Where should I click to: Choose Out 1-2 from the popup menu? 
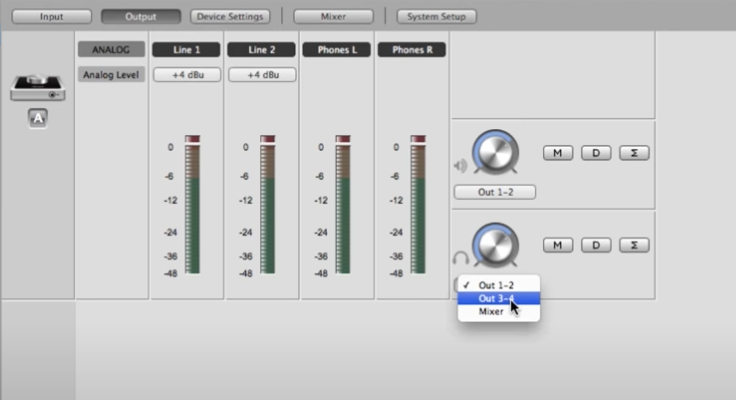click(498, 285)
